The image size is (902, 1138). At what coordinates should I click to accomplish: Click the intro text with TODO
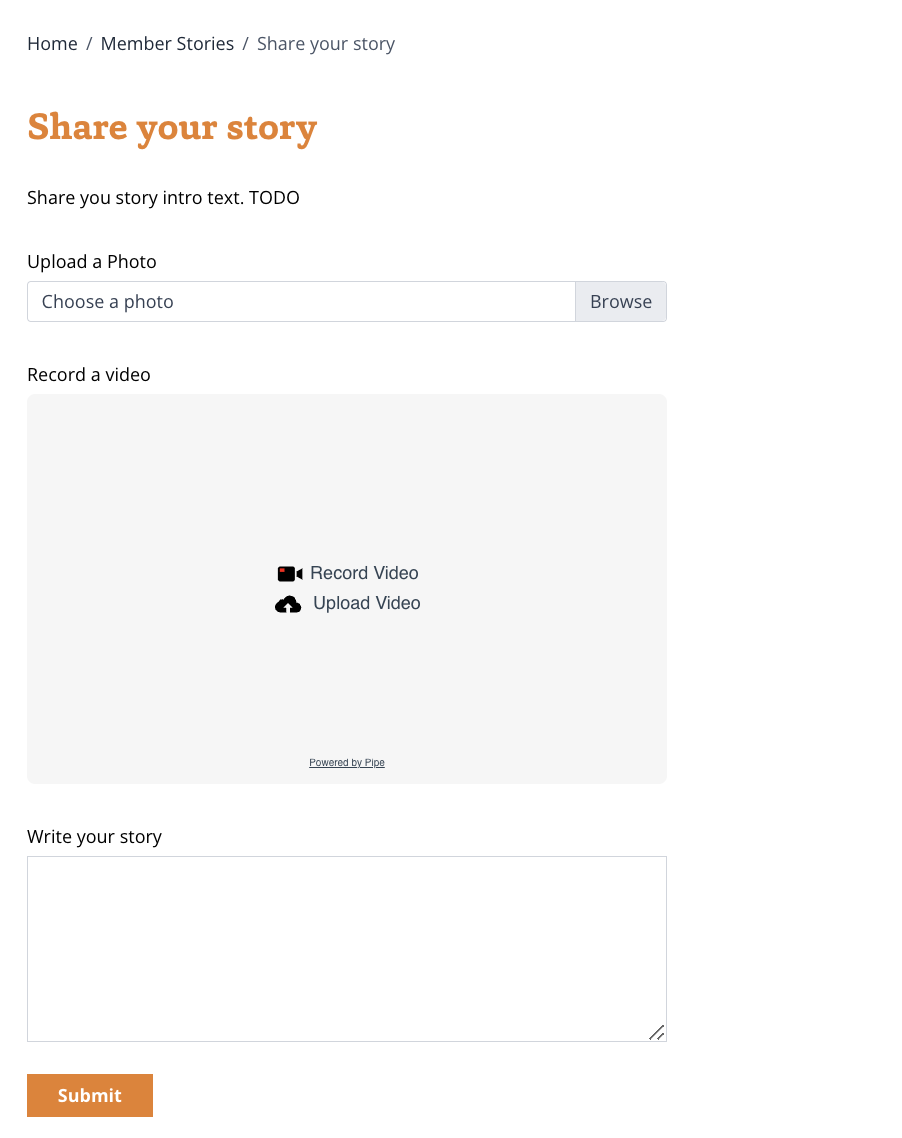click(x=163, y=198)
